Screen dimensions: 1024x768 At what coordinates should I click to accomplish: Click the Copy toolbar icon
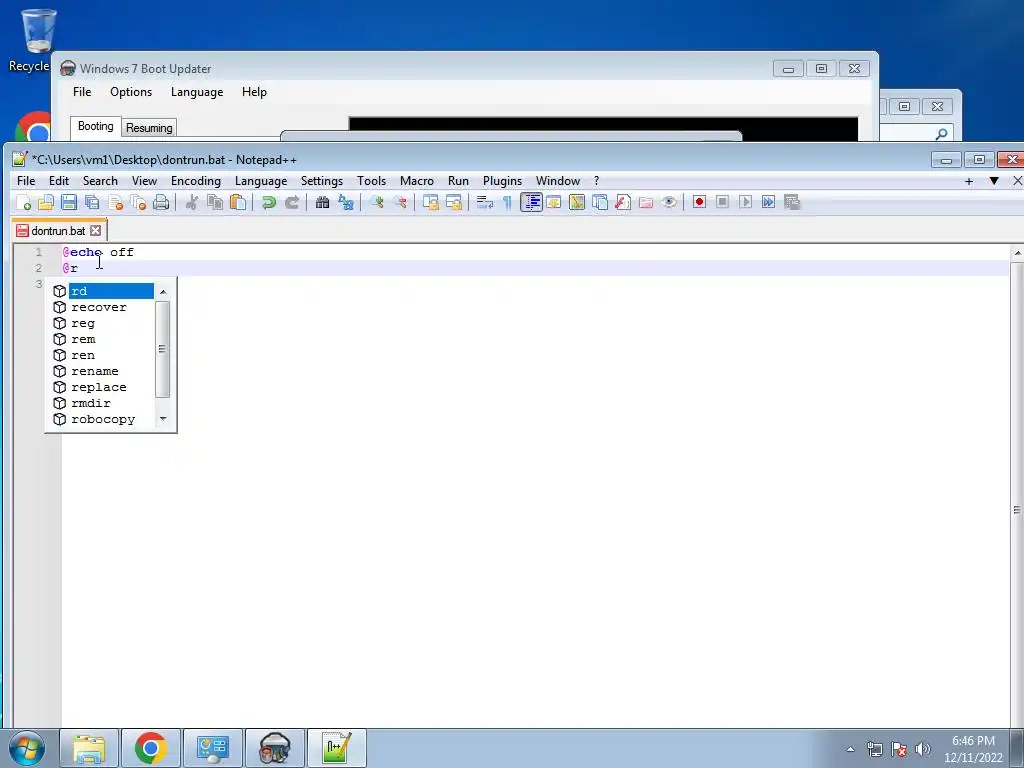pos(215,202)
